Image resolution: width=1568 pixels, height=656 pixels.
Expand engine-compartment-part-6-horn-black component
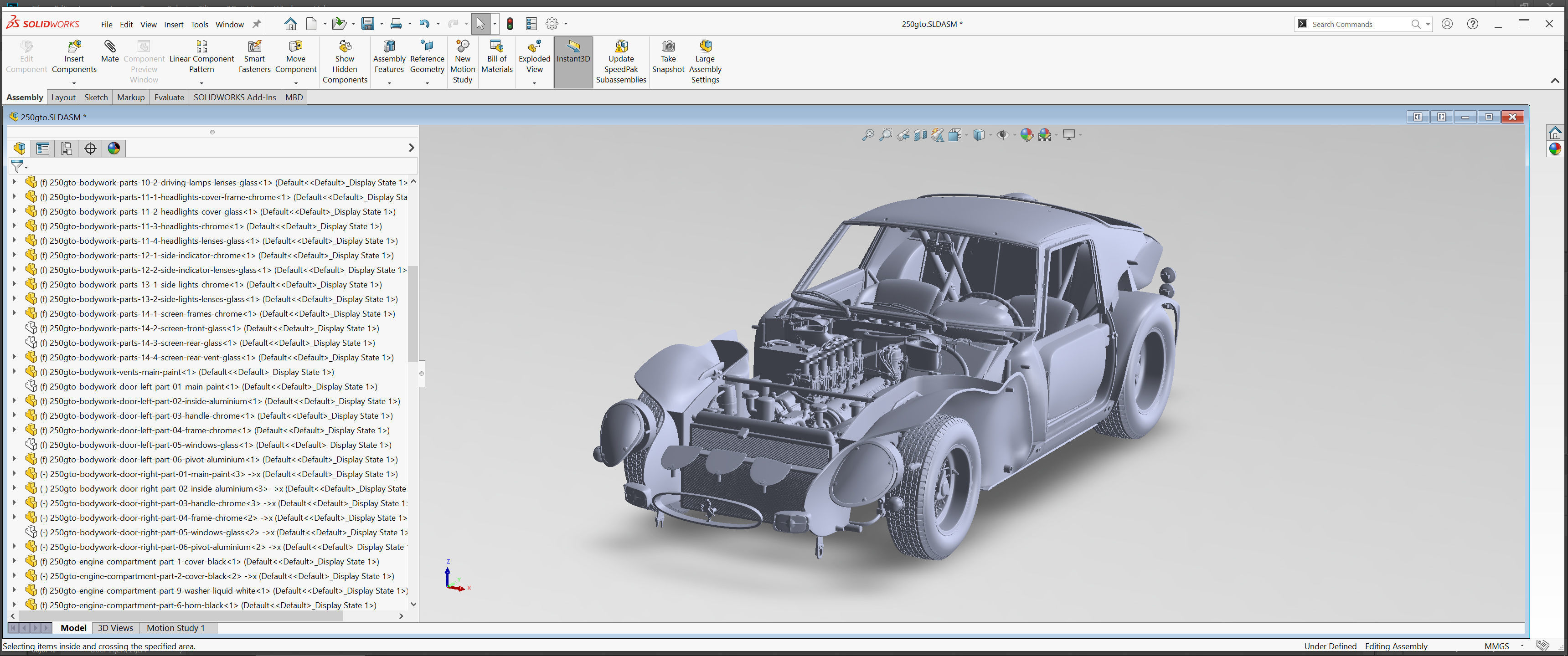15,605
